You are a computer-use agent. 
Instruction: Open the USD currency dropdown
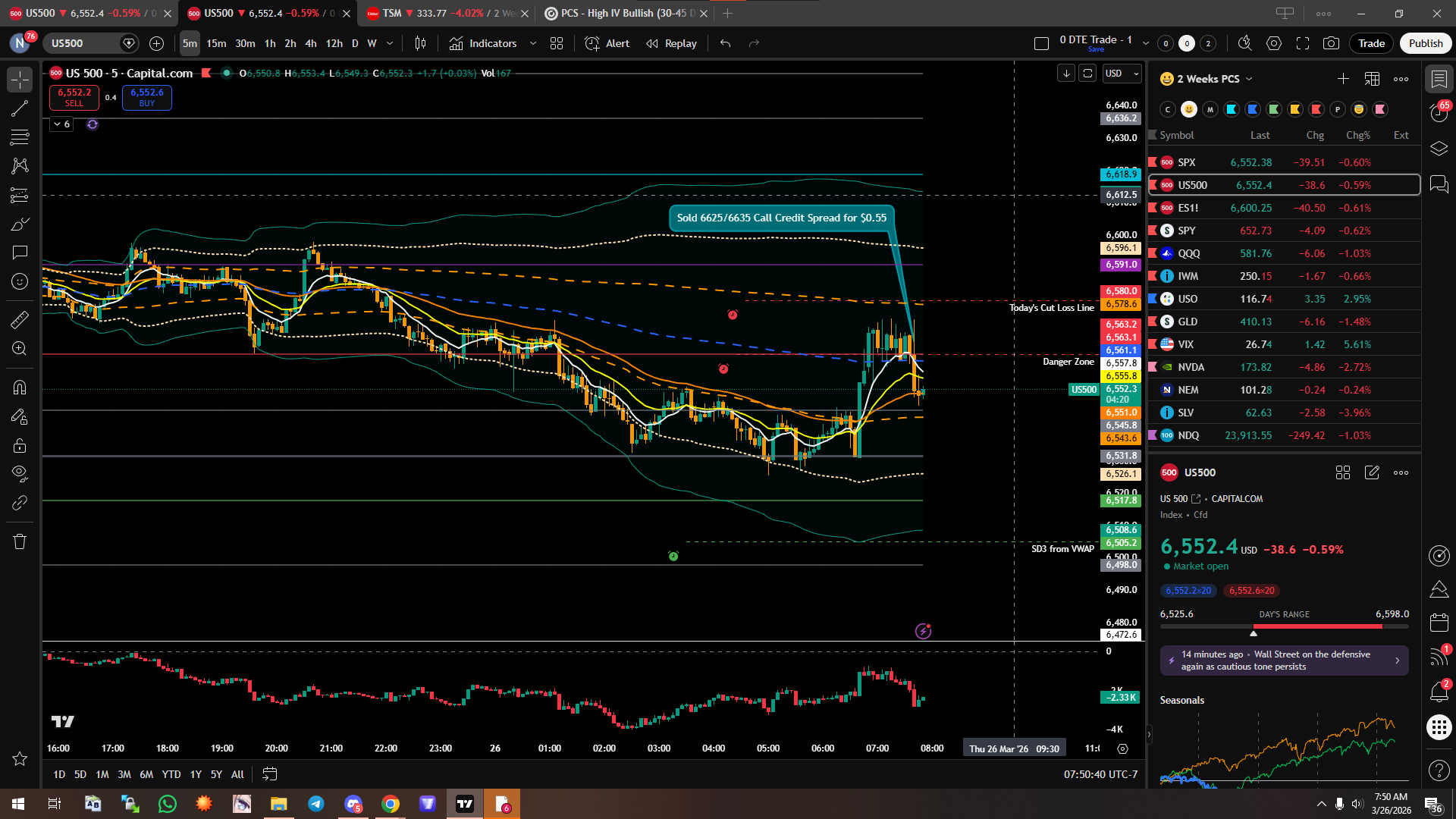(1122, 74)
